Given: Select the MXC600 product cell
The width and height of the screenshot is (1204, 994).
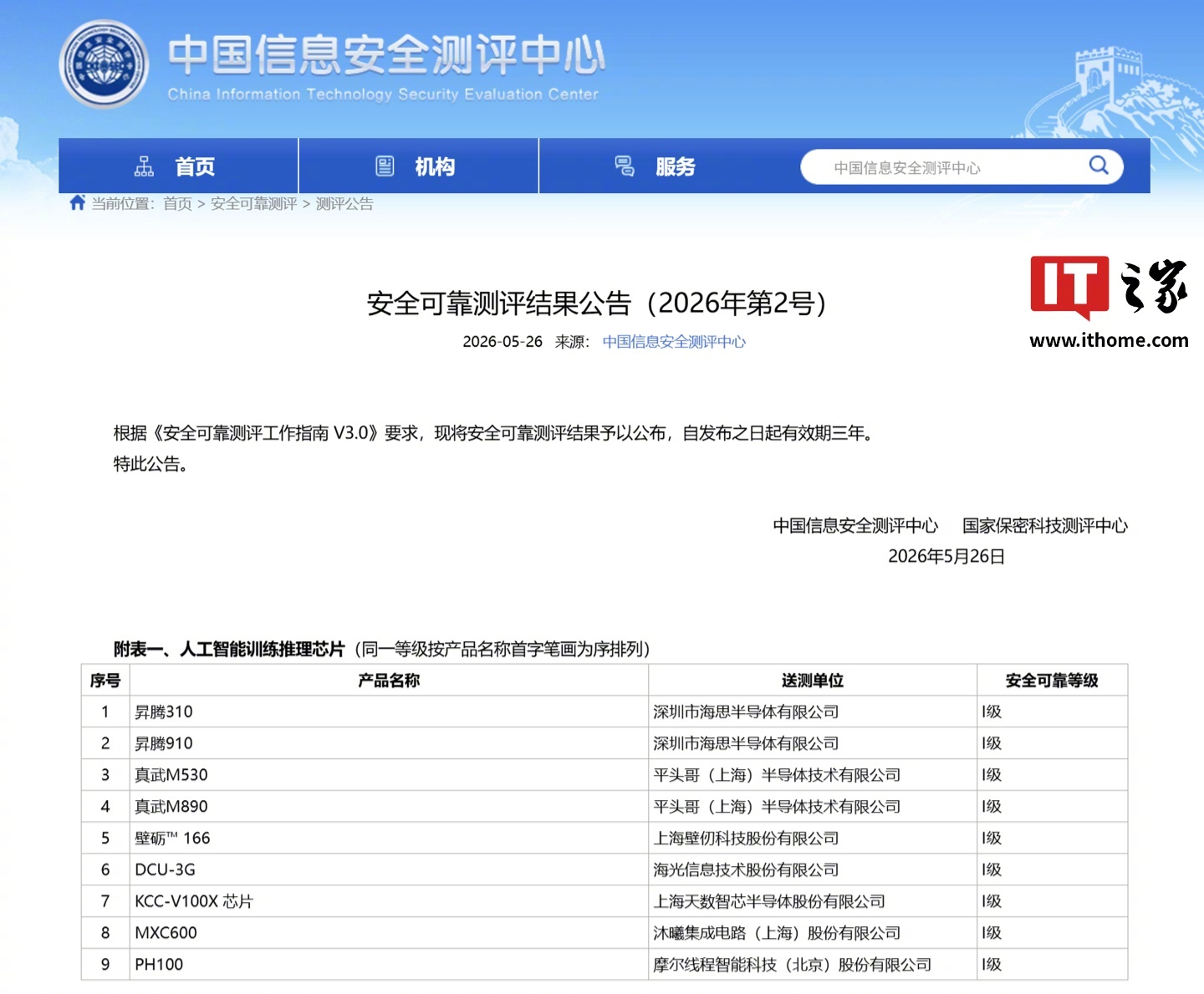Looking at the screenshot, I should pyautogui.click(x=389, y=933).
